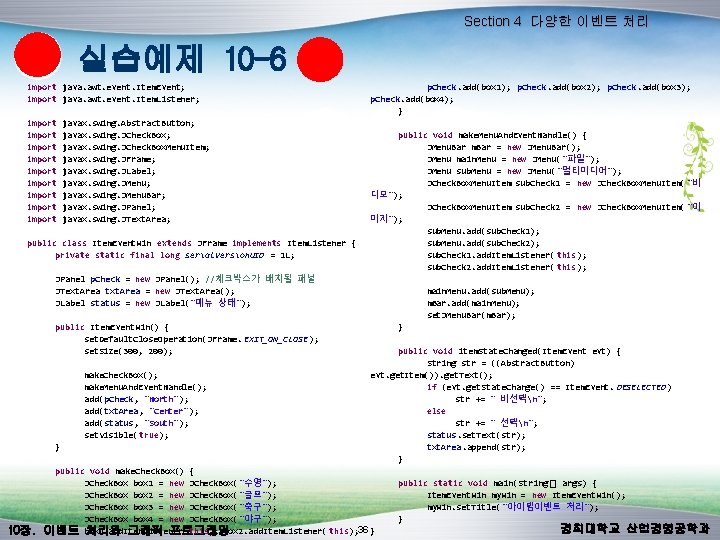720x540 pixels.
Task: Click the "public class ItemEventWin extends JFrame" declaration
Action: (191, 243)
